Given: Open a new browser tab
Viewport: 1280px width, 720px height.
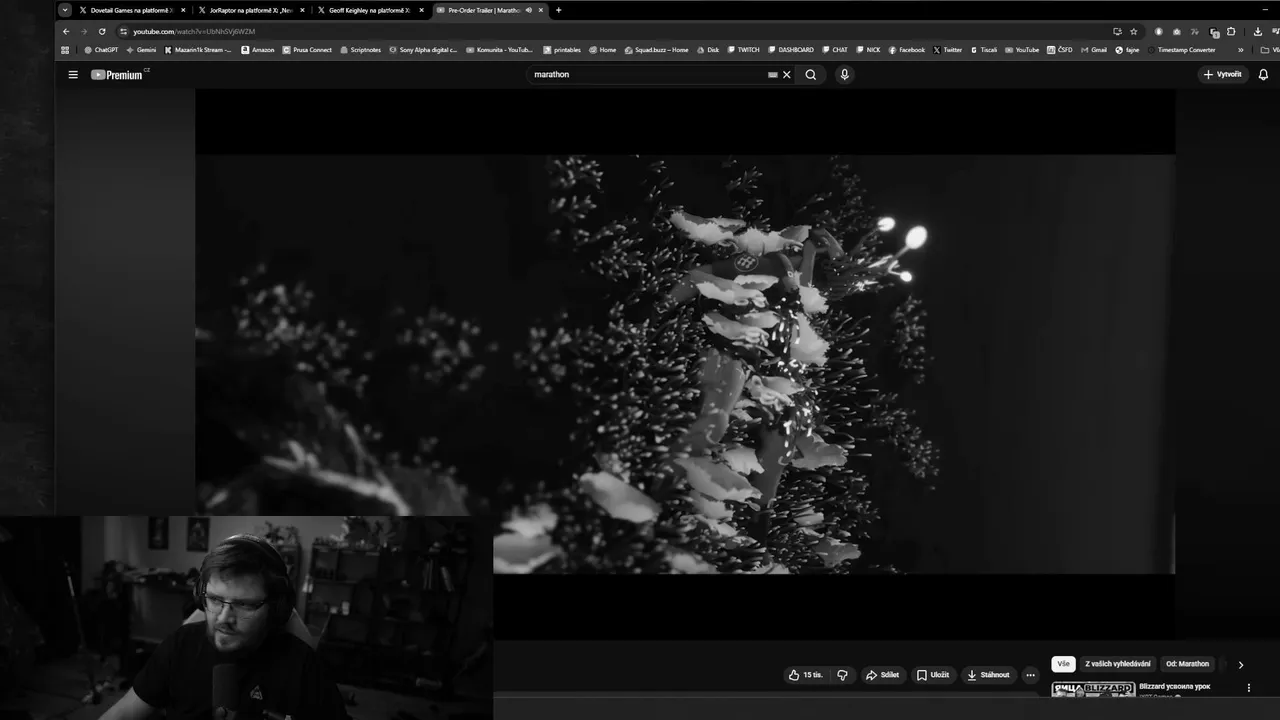Looking at the screenshot, I should 558,10.
